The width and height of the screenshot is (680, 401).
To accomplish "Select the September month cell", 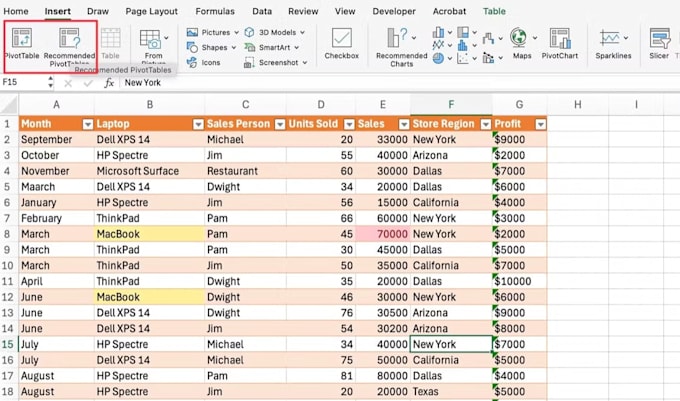I will [x=56, y=140].
